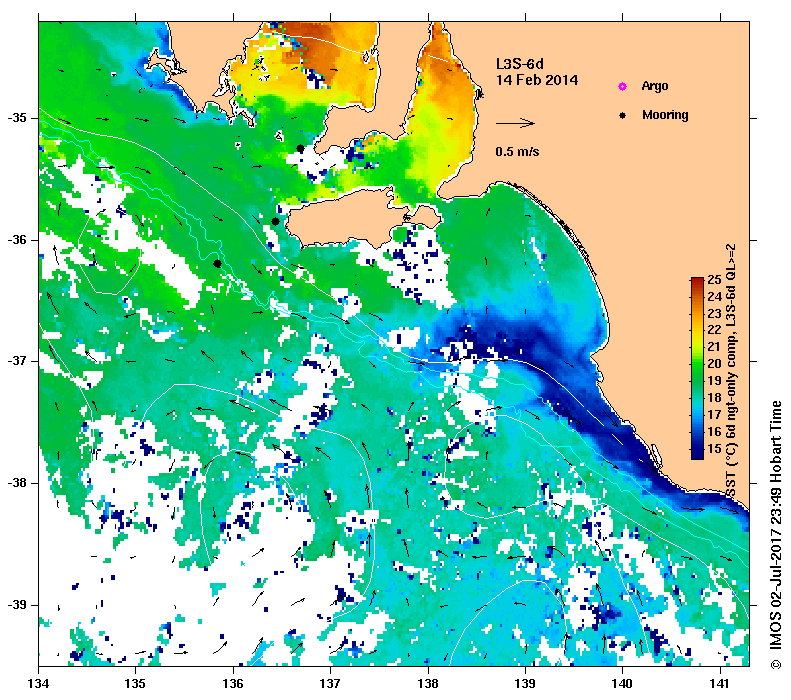The height and width of the screenshot is (700, 791).
Task: Select the mooring dot west of Kangaroo Island
Action: 275,221
